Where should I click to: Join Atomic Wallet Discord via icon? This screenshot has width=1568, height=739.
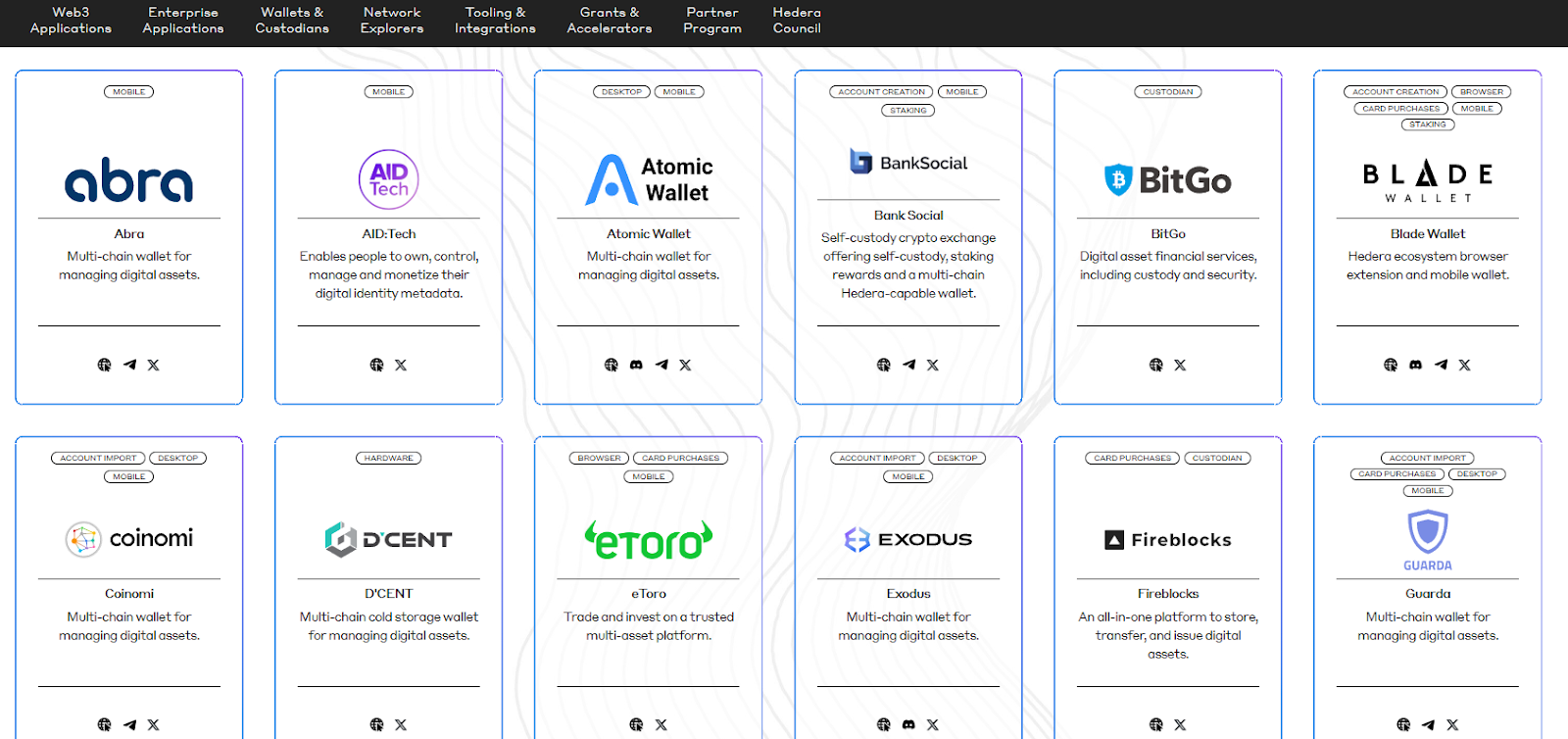coord(636,365)
